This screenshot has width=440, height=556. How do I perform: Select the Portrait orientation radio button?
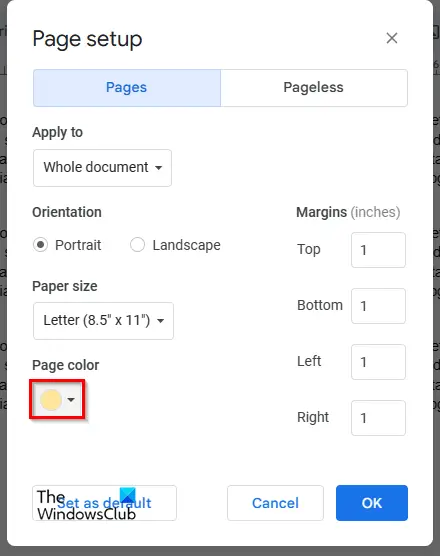(40, 245)
